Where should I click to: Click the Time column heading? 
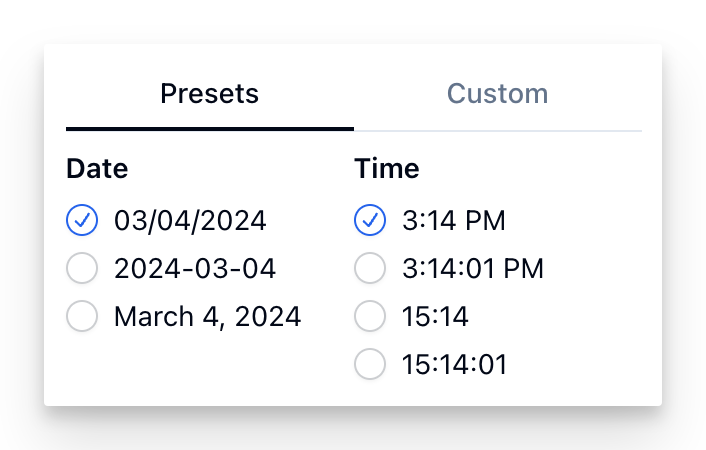point(386,168)
